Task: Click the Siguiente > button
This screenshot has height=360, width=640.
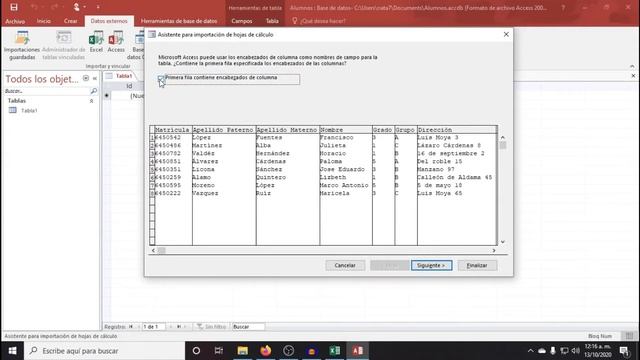Action: (x=431, y=265)
